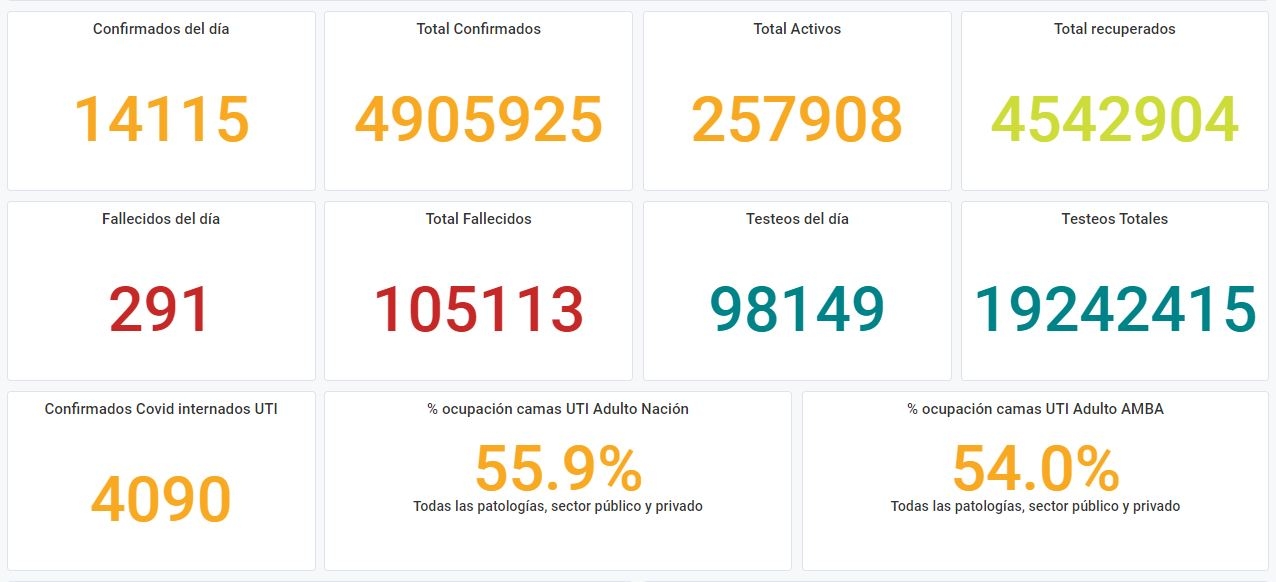Click the 4905925 total confirmed number
The width and height of the screenshot is (1276, 582).
tap(479, 119)
